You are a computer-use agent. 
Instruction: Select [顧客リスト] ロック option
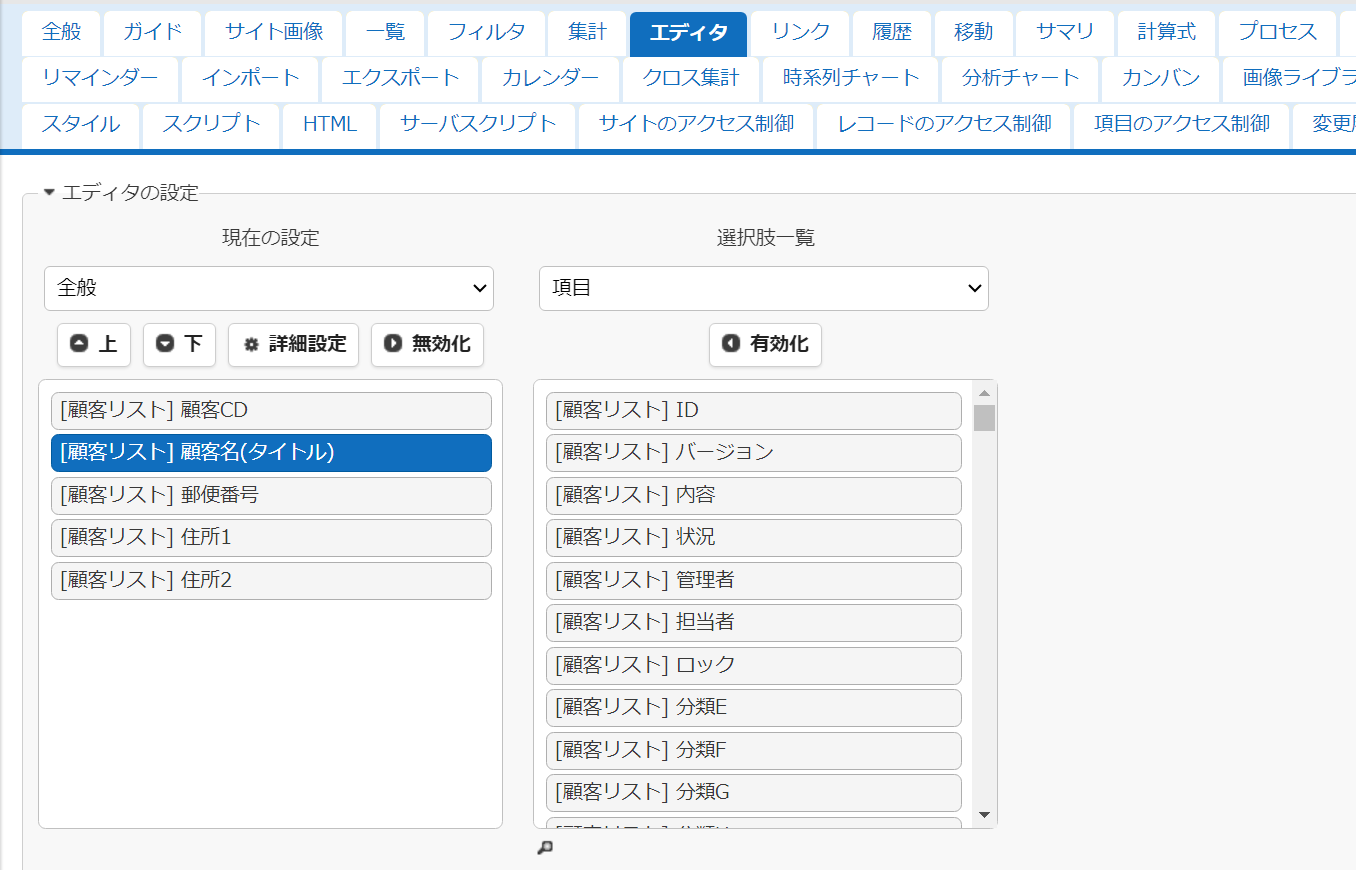754,665
